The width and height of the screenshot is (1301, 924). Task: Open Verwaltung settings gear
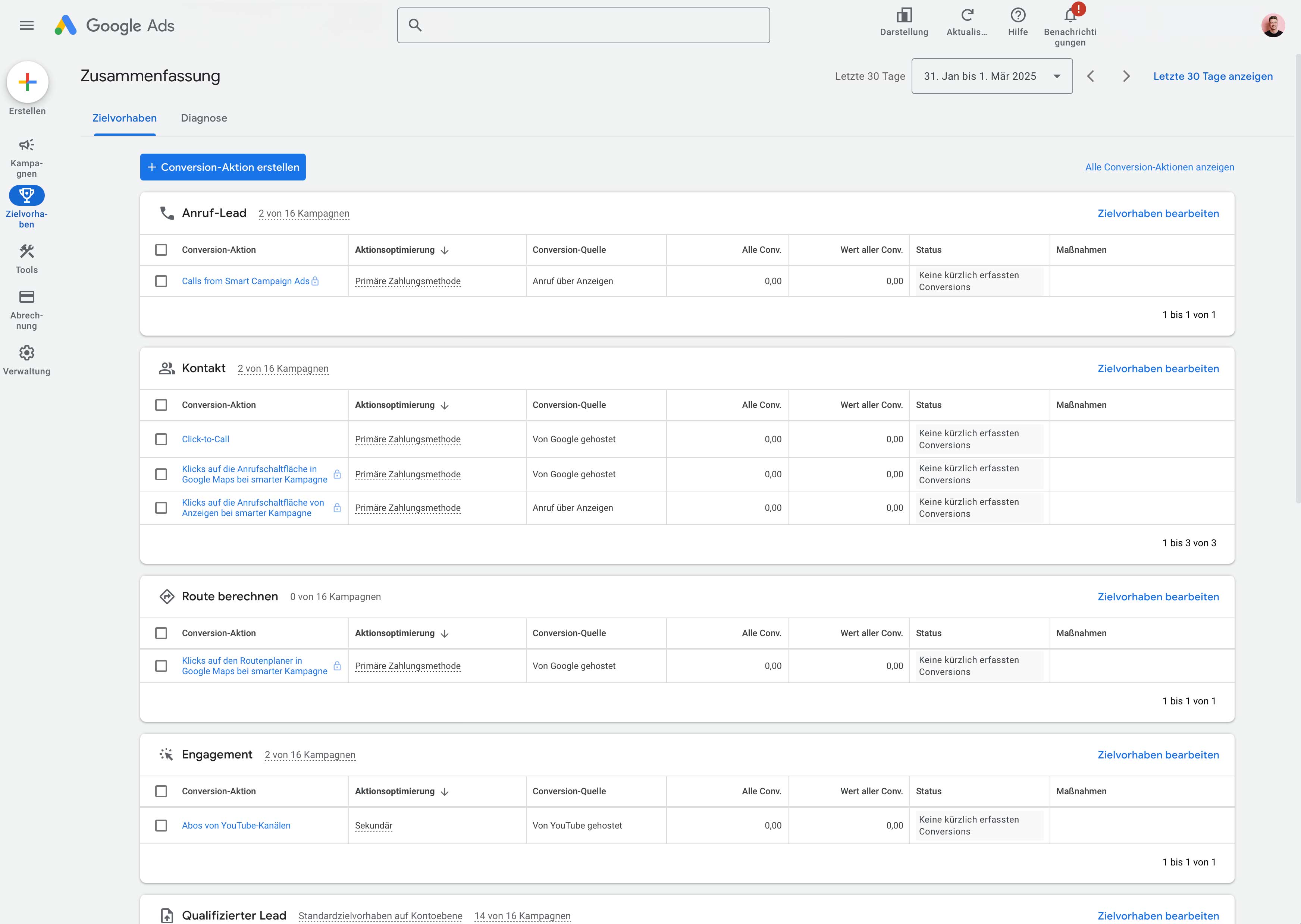click(x=27, y=353)
